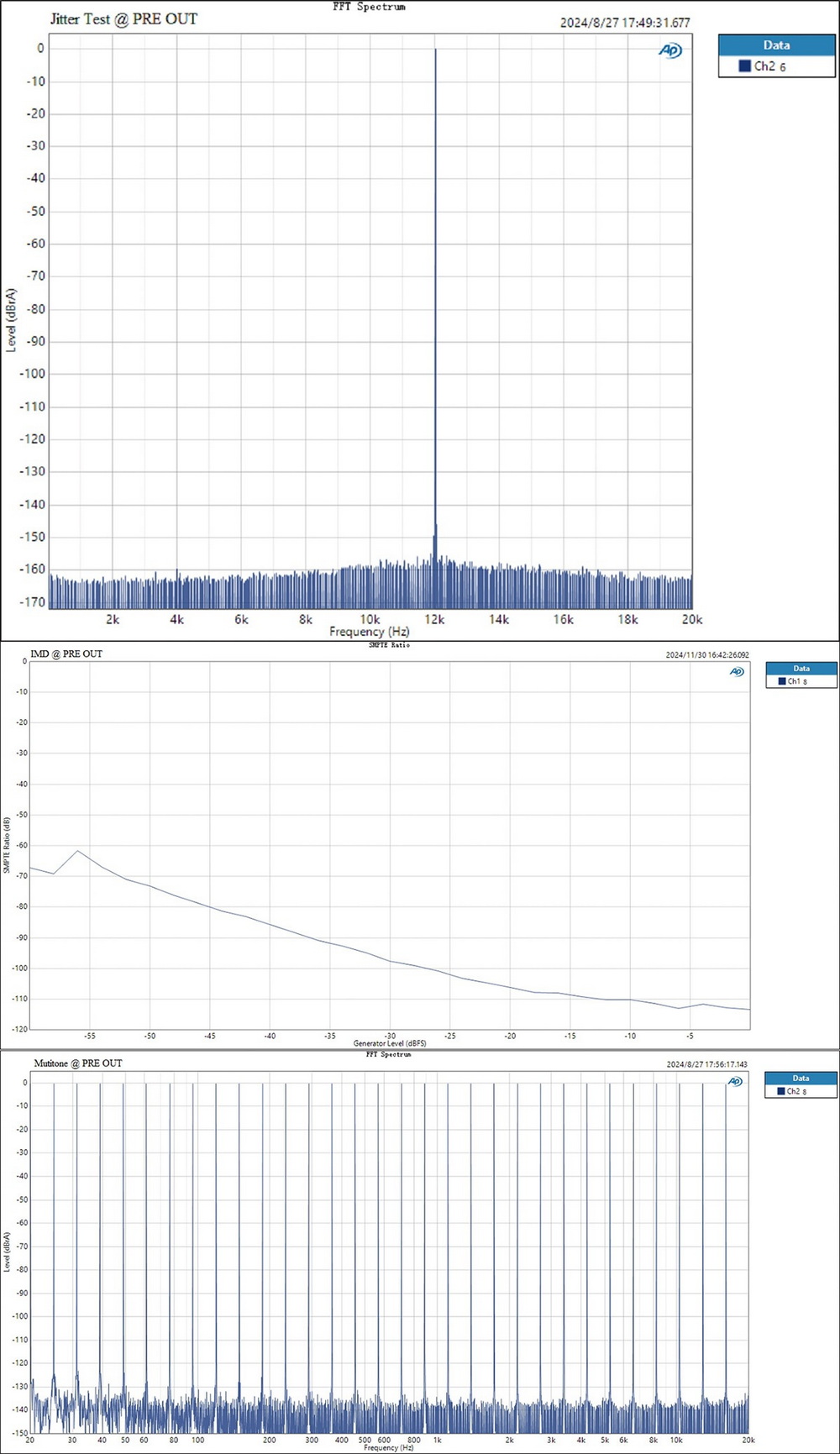840x1454 pixels.
Task: Click the AP logo in Mutitone graph
Action: 735,1081
